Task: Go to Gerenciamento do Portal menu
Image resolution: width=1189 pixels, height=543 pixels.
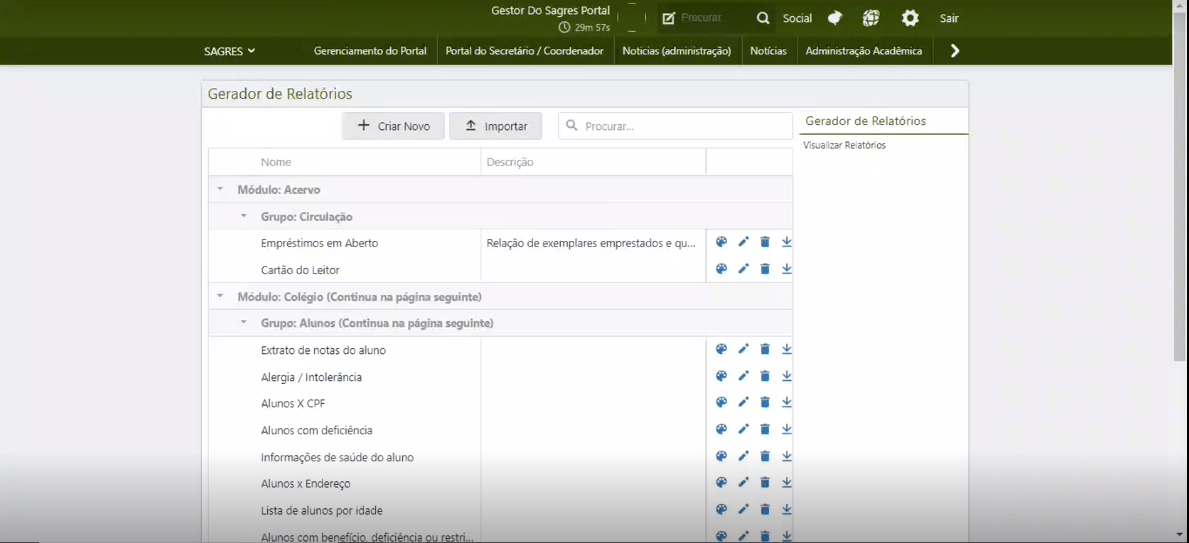Action: pyautogui.click(x=370, y=51)
